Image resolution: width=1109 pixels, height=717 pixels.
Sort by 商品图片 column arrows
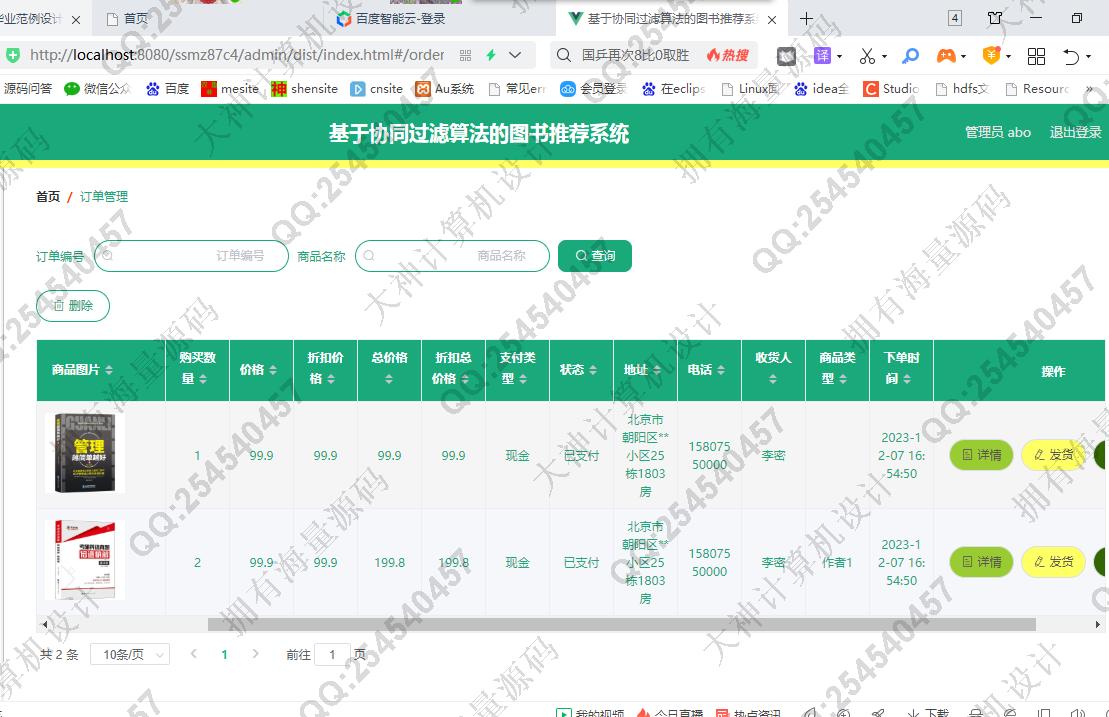point(109,370)
